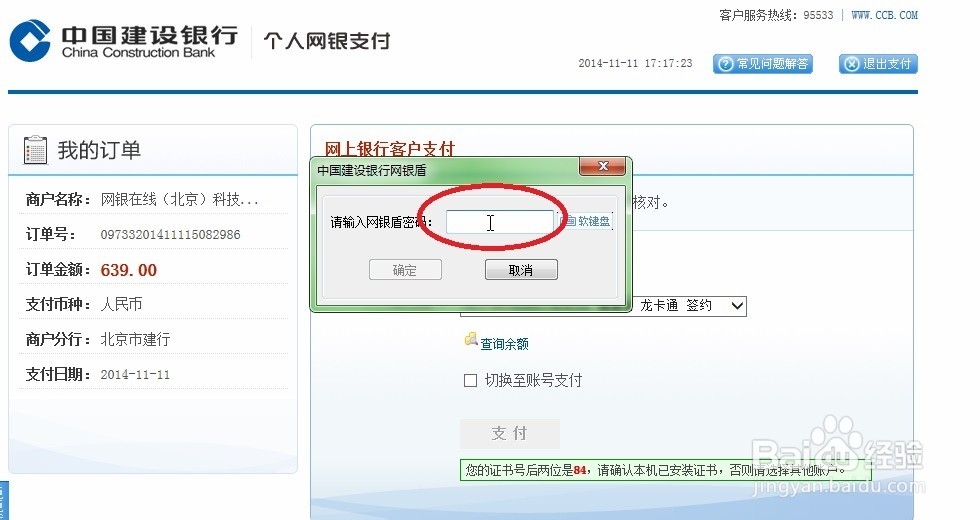Select order number 097332014111​15082986
Viewport: 980px width, 520px height.
[170, 235]
